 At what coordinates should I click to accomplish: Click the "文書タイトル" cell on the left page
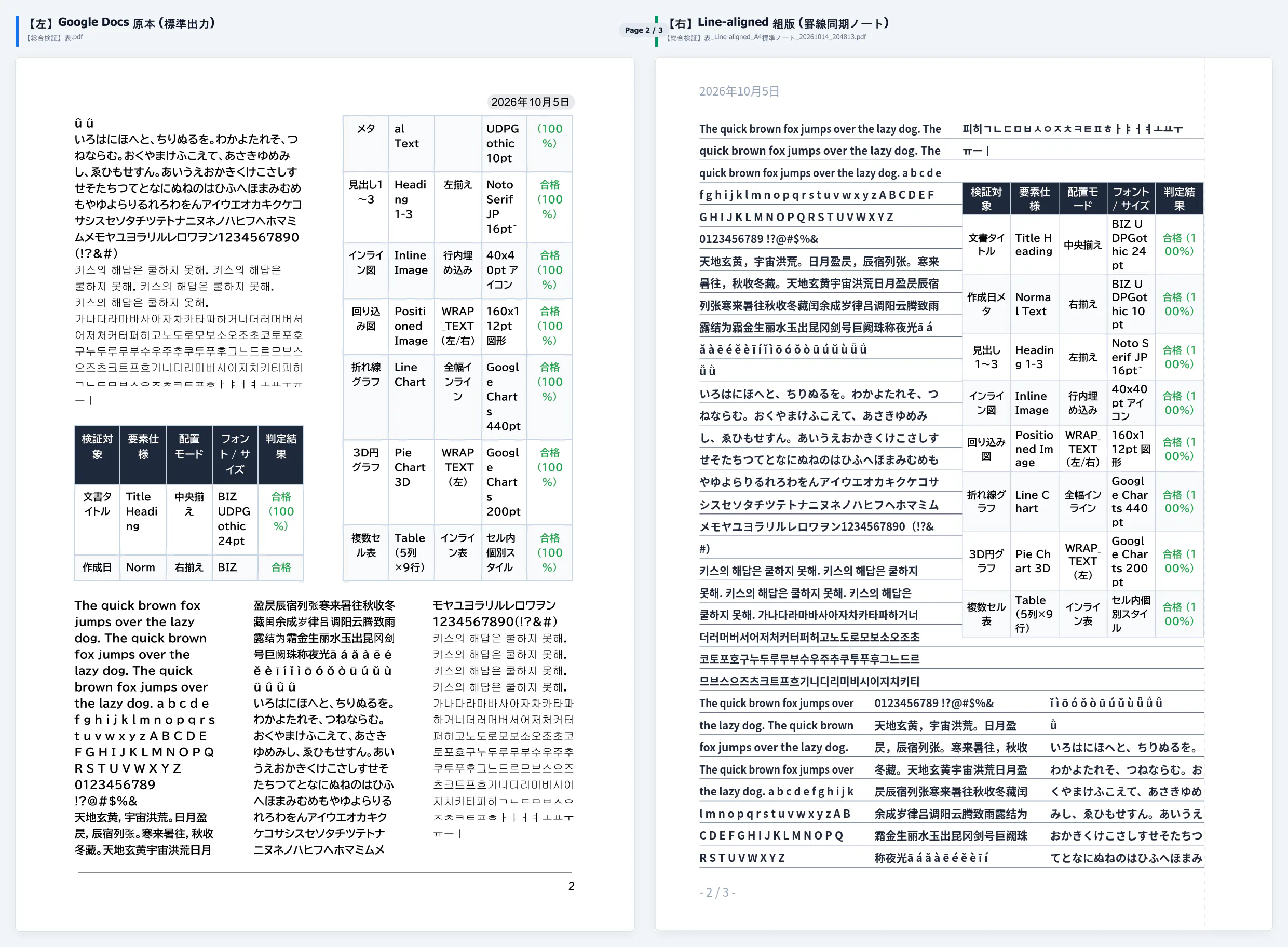tap(97, 519)
